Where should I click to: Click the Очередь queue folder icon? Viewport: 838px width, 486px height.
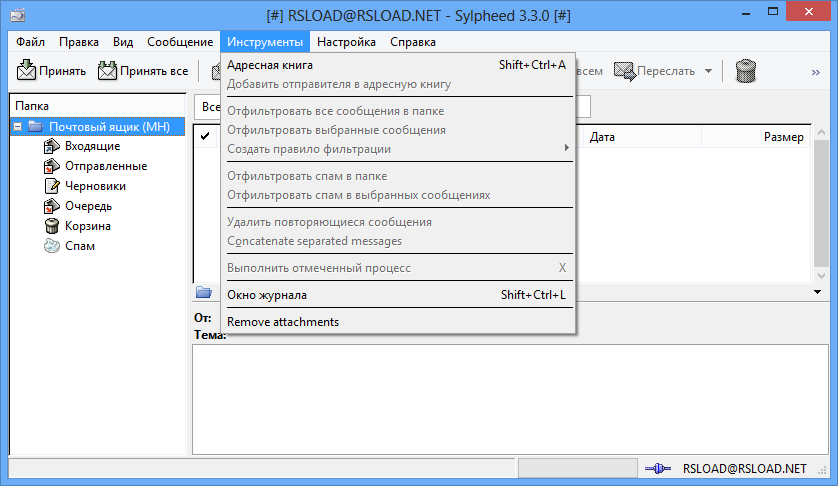[x=51, y=206]
